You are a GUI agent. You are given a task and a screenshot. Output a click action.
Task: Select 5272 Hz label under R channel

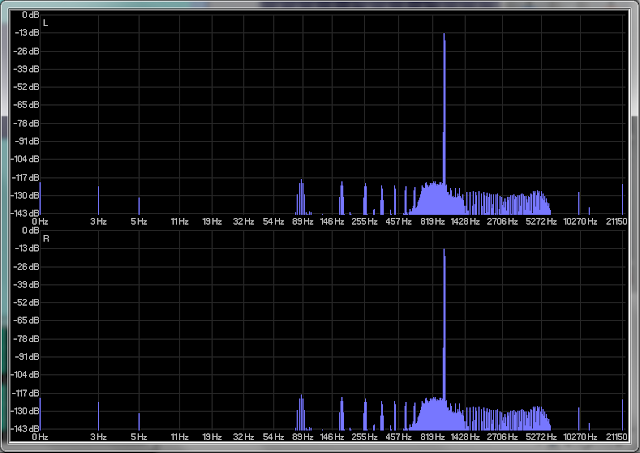[541, 437]
